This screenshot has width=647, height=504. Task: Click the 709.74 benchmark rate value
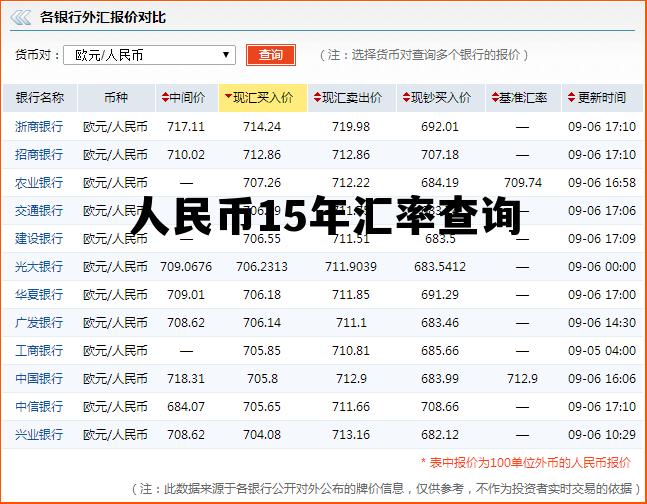pyautogui.click(x=523, y=182)
